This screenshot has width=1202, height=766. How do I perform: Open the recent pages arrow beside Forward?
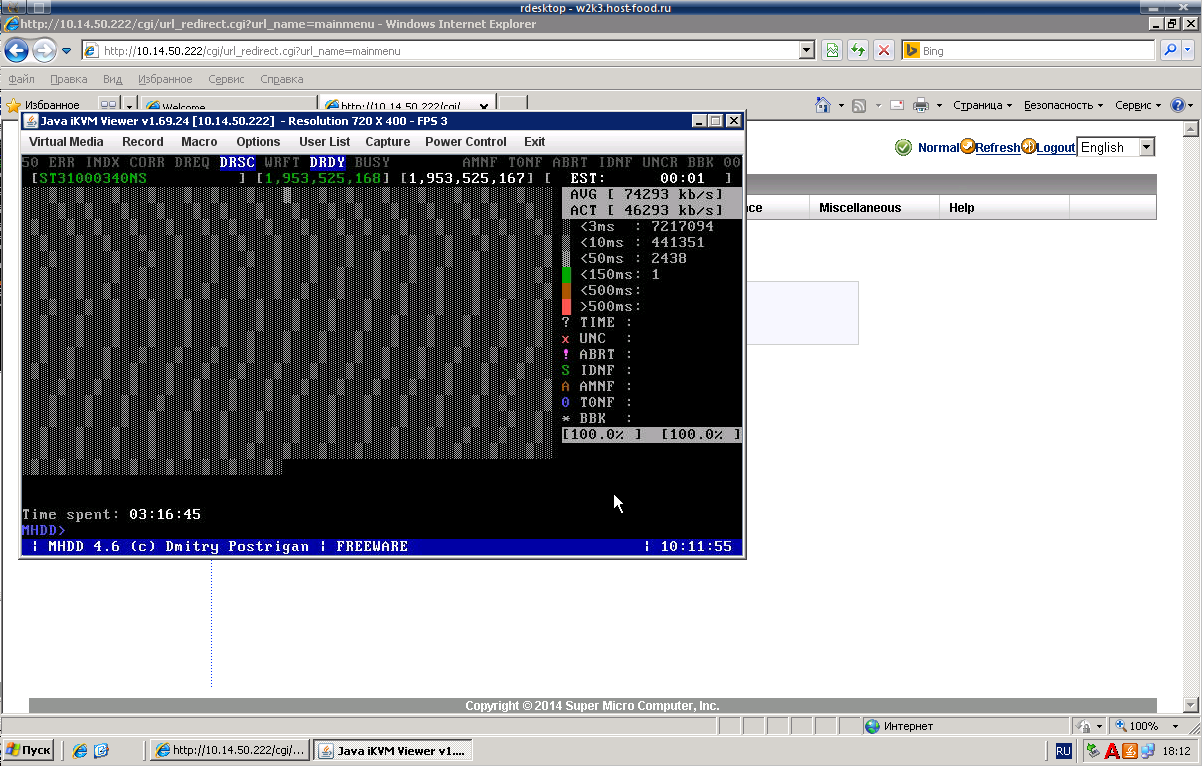point(67,51)
